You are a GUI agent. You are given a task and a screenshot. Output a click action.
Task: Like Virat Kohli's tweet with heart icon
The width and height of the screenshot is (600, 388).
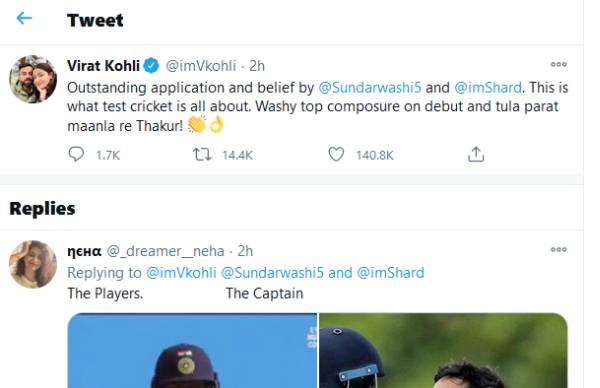336,155
